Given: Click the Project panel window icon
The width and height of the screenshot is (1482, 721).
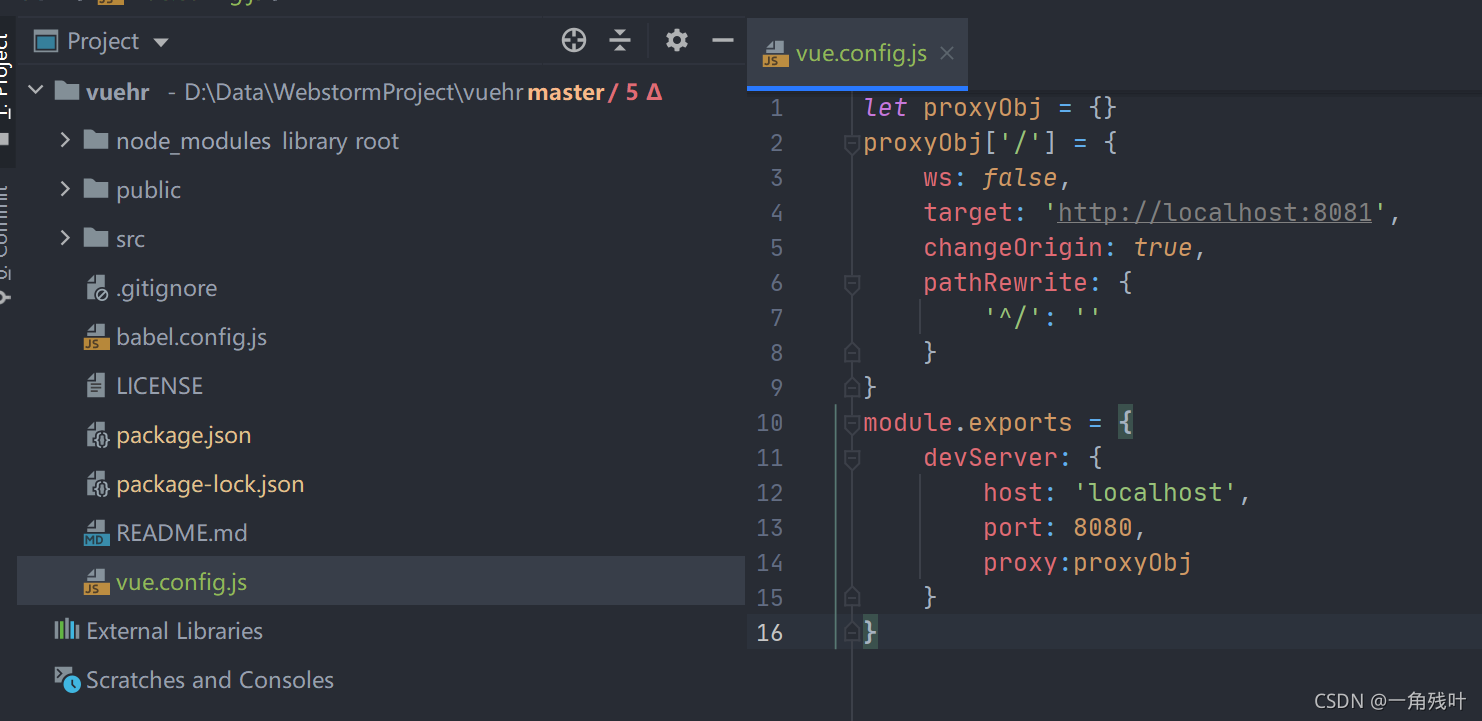Looking at the screenshot, I should pos(46,41).
